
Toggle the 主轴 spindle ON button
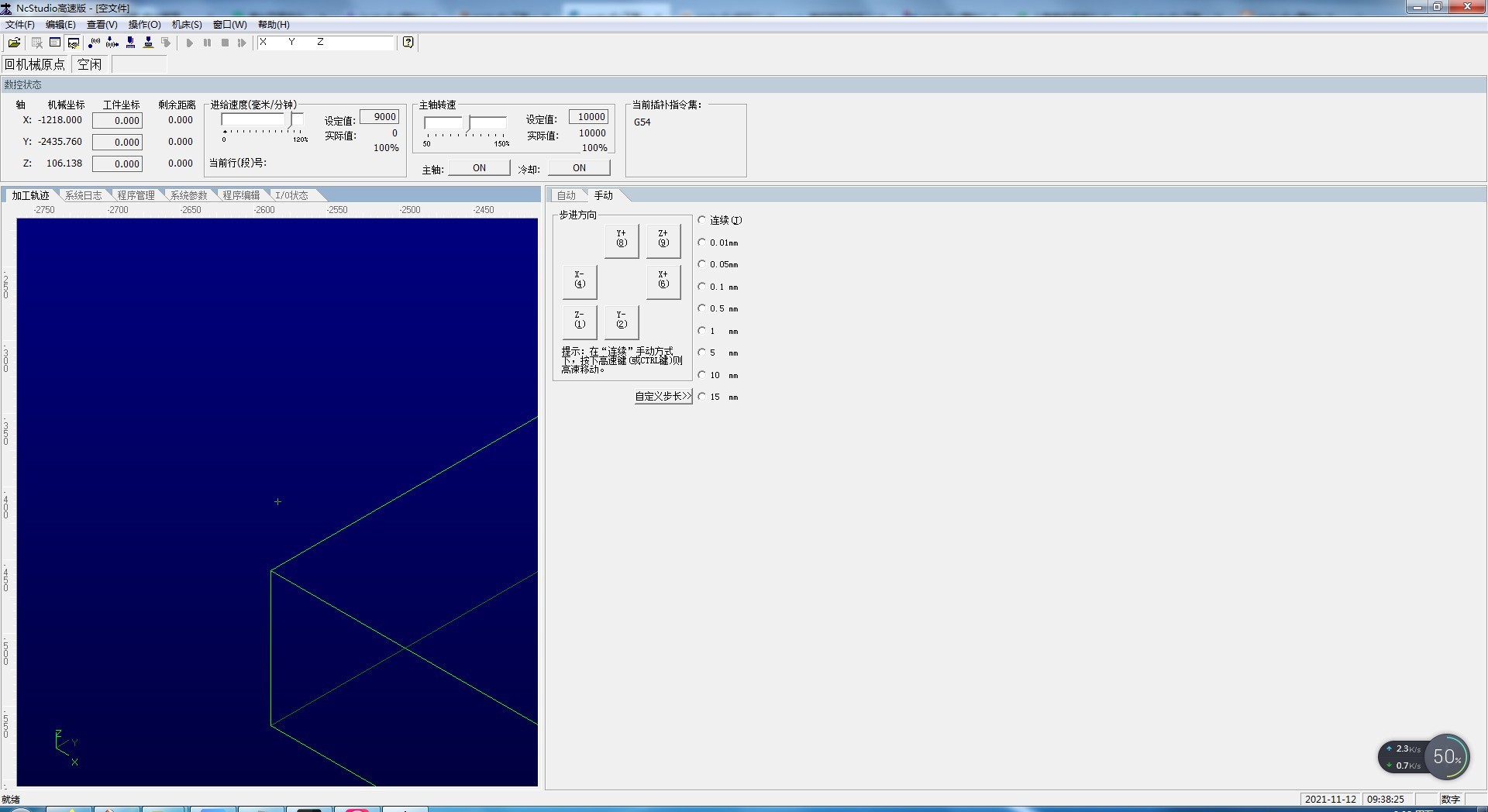pos(479,168)
